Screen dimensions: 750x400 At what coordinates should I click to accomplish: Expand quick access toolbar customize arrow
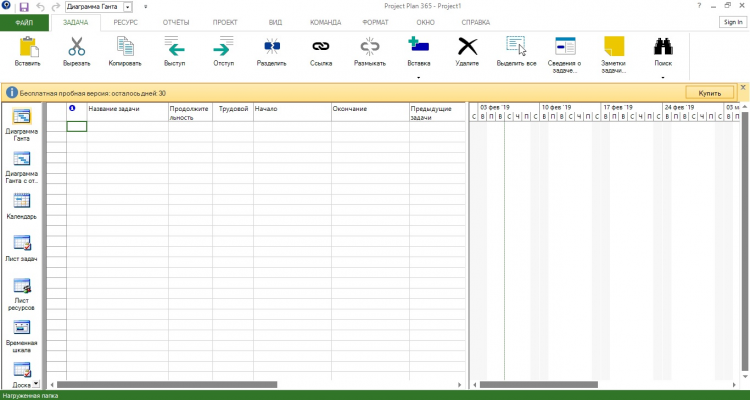click(145, 7)
